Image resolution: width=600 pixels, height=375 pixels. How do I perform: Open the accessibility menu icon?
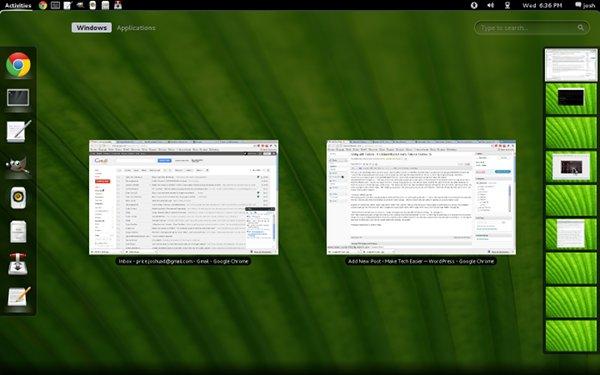click(x=474, y=5)
